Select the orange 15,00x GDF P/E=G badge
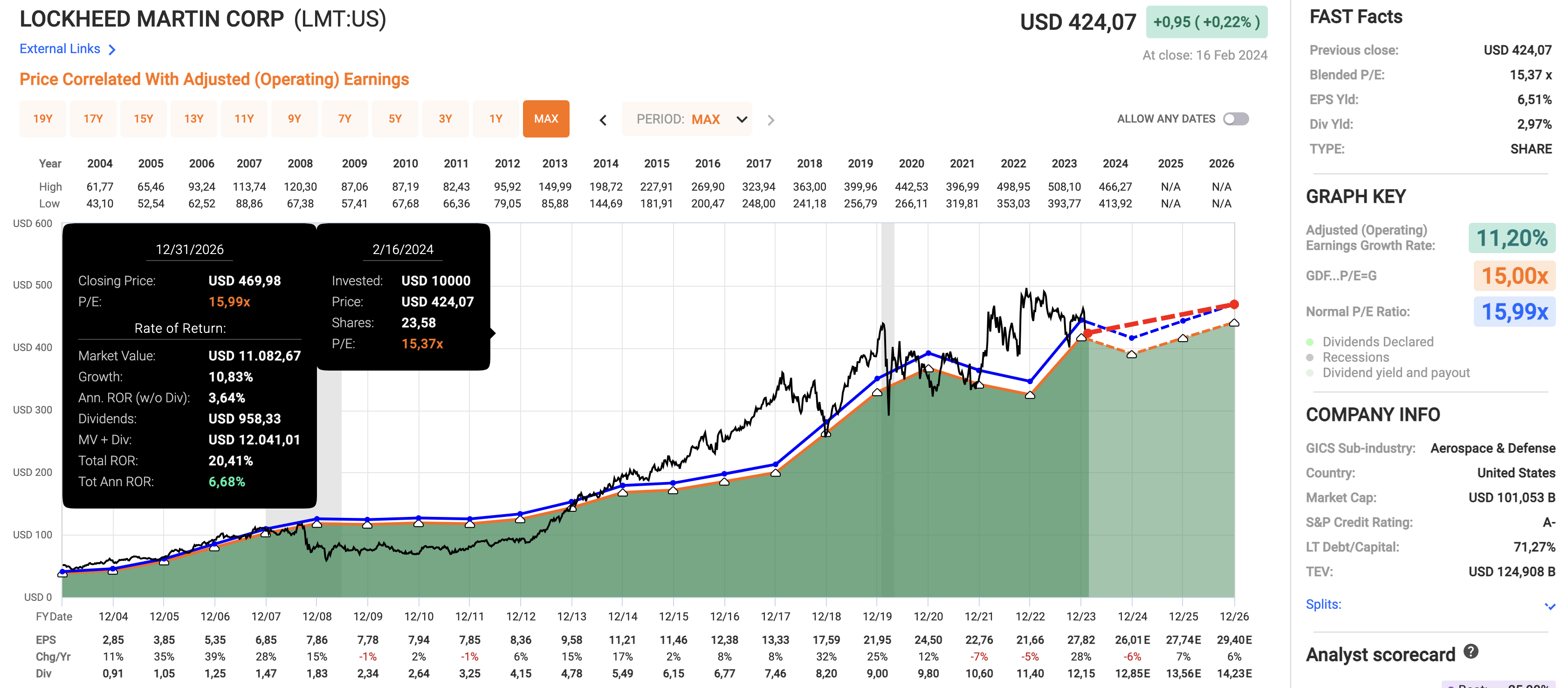The width and height of the screenshot is (1568, 688). pyautogui.click(x=1515, y=275)
